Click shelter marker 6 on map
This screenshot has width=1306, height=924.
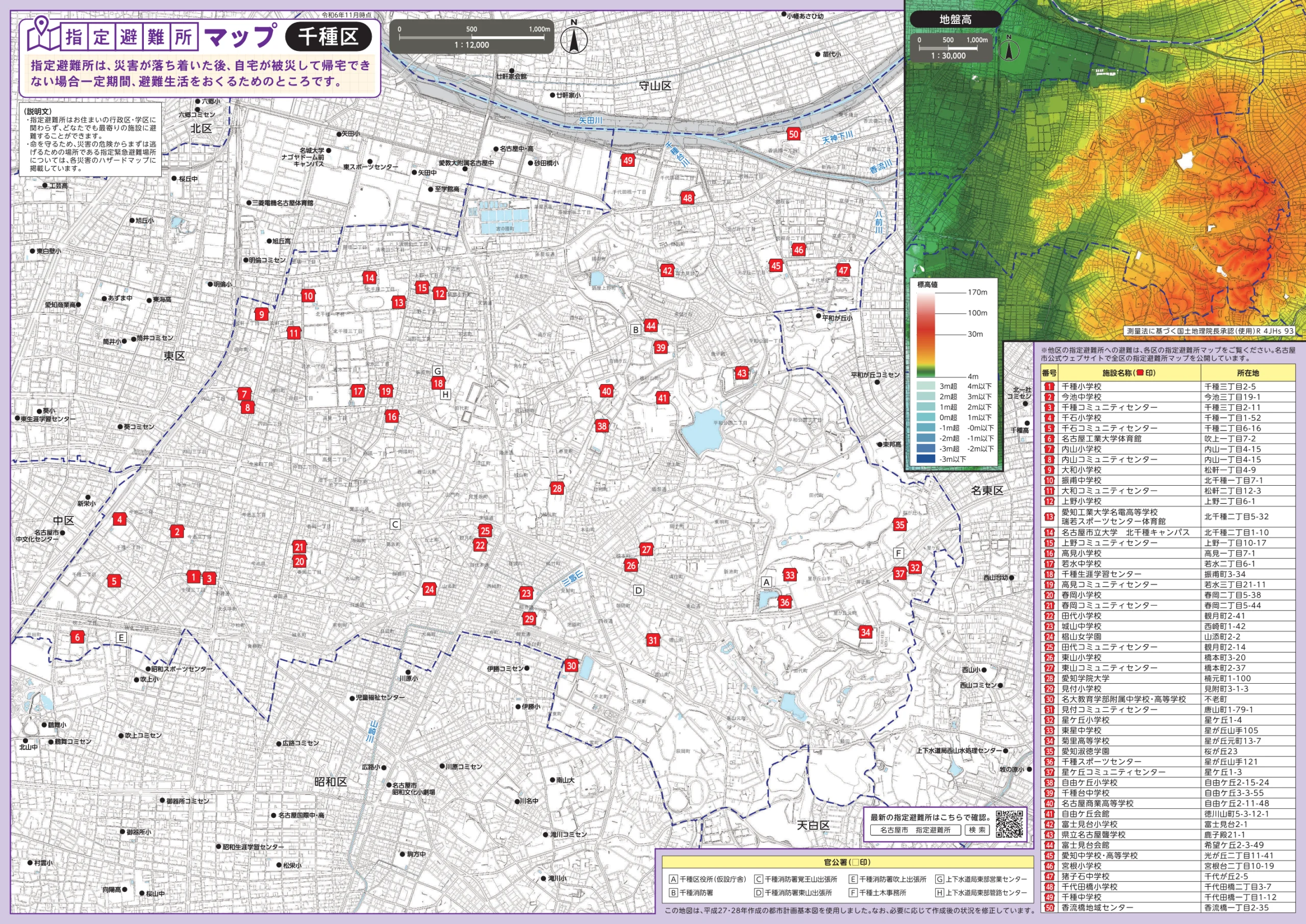78,637
